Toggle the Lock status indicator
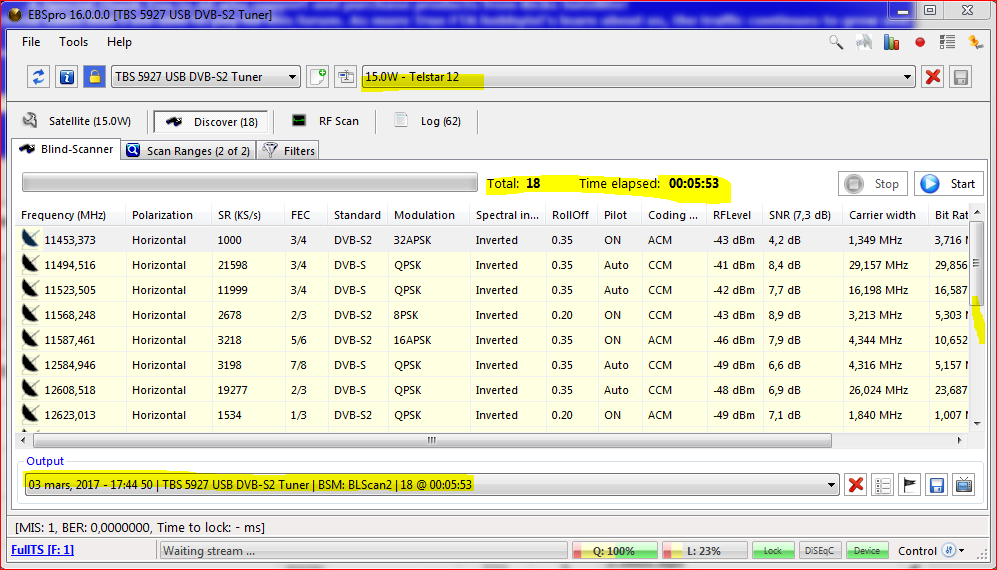Screen dimensions: 997x570 773,551
